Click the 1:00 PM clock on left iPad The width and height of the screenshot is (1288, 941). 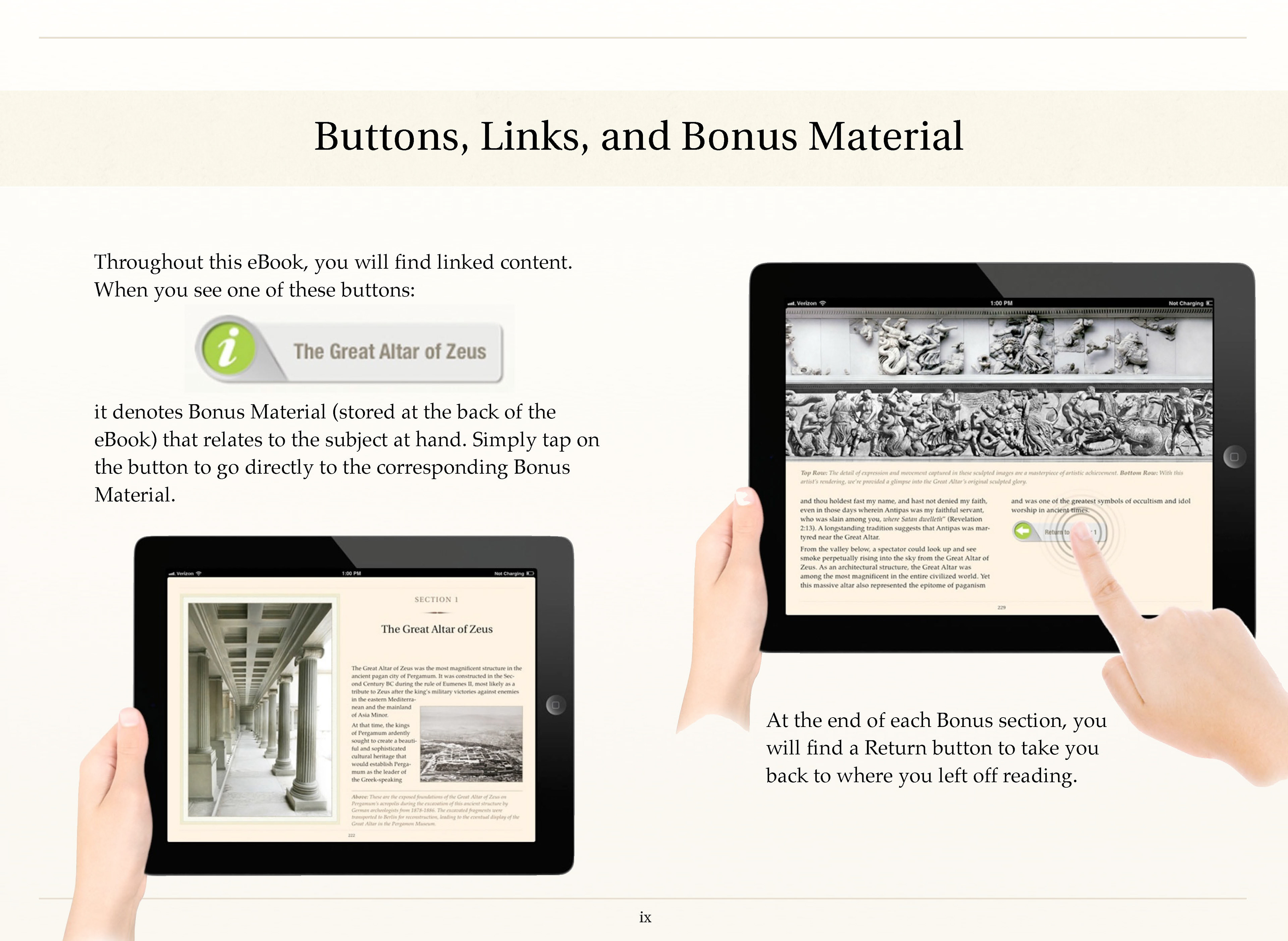pos(351,574)
